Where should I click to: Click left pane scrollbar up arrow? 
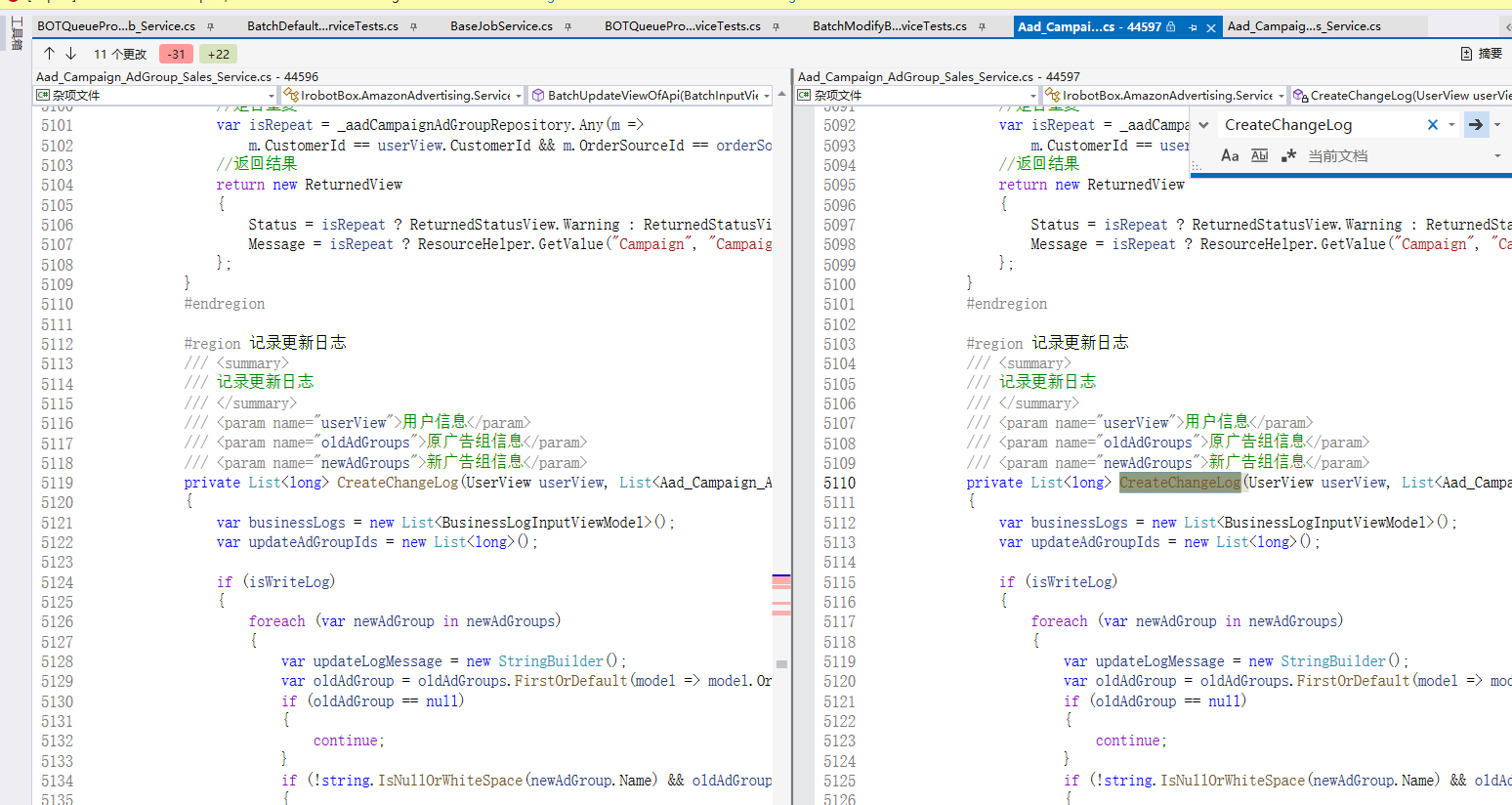pyautogui.click(x=781, y=95)
